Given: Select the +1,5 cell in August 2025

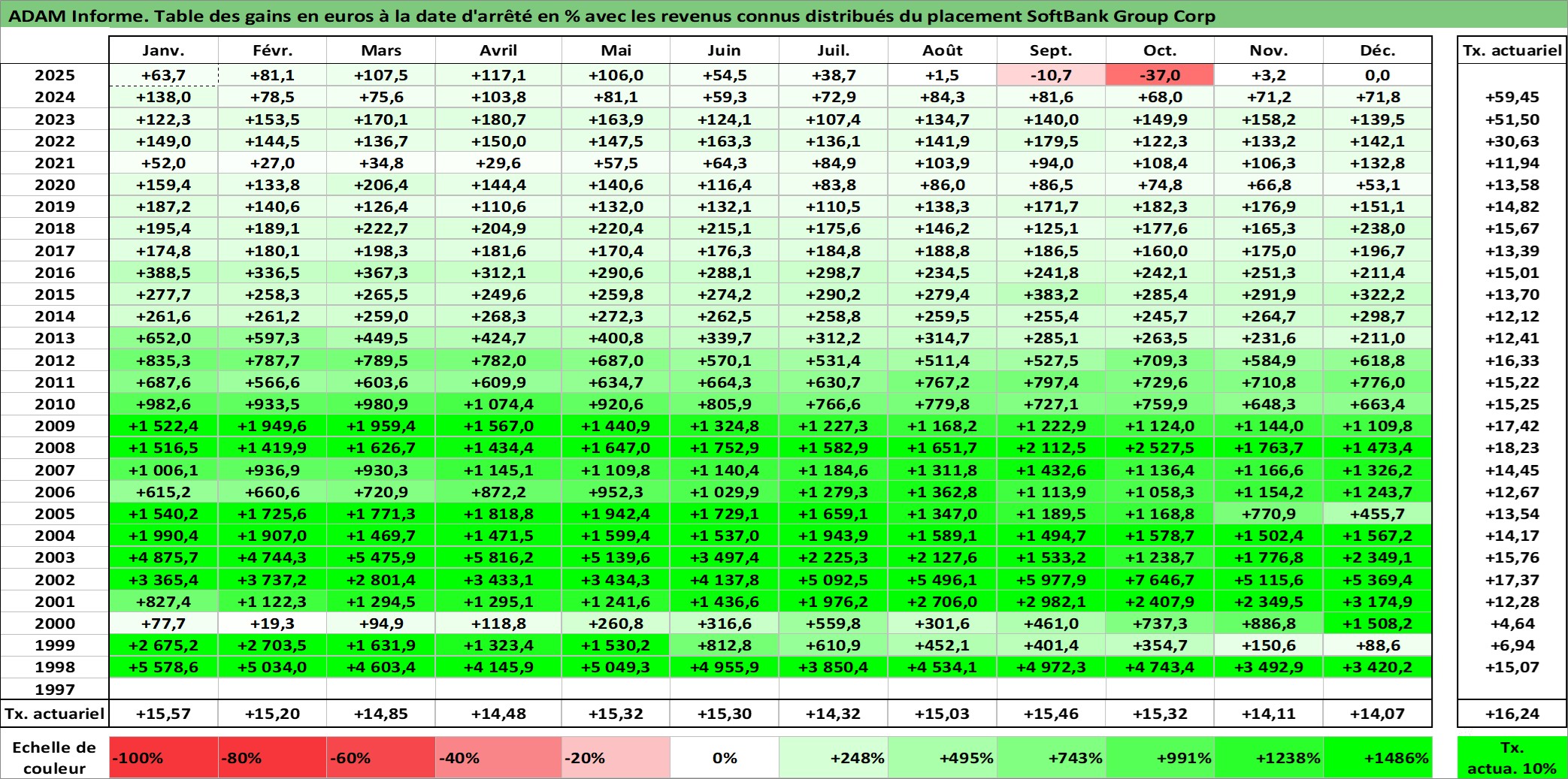Looking at the screenshot, I should click(x=943, y=75).
